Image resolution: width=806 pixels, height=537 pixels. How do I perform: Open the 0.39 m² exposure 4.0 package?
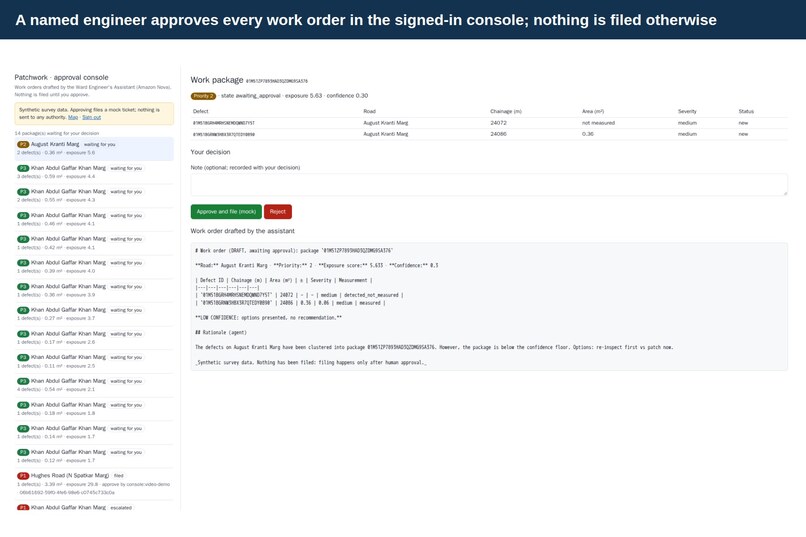point(94,267)
